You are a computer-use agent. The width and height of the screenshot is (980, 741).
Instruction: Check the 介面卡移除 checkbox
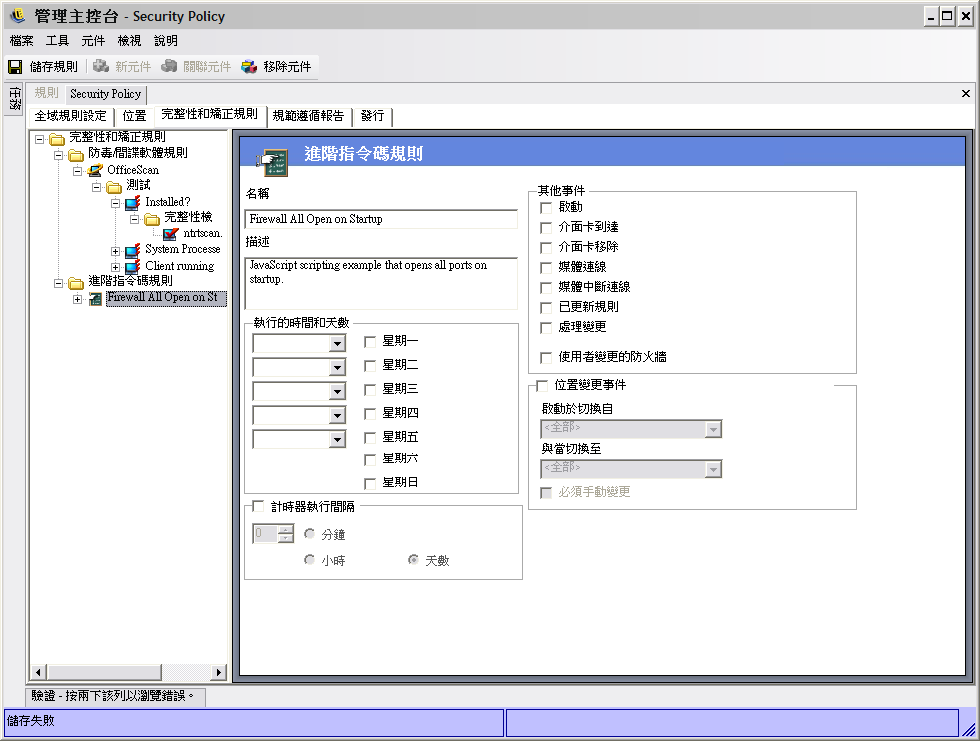click(546, 247)
